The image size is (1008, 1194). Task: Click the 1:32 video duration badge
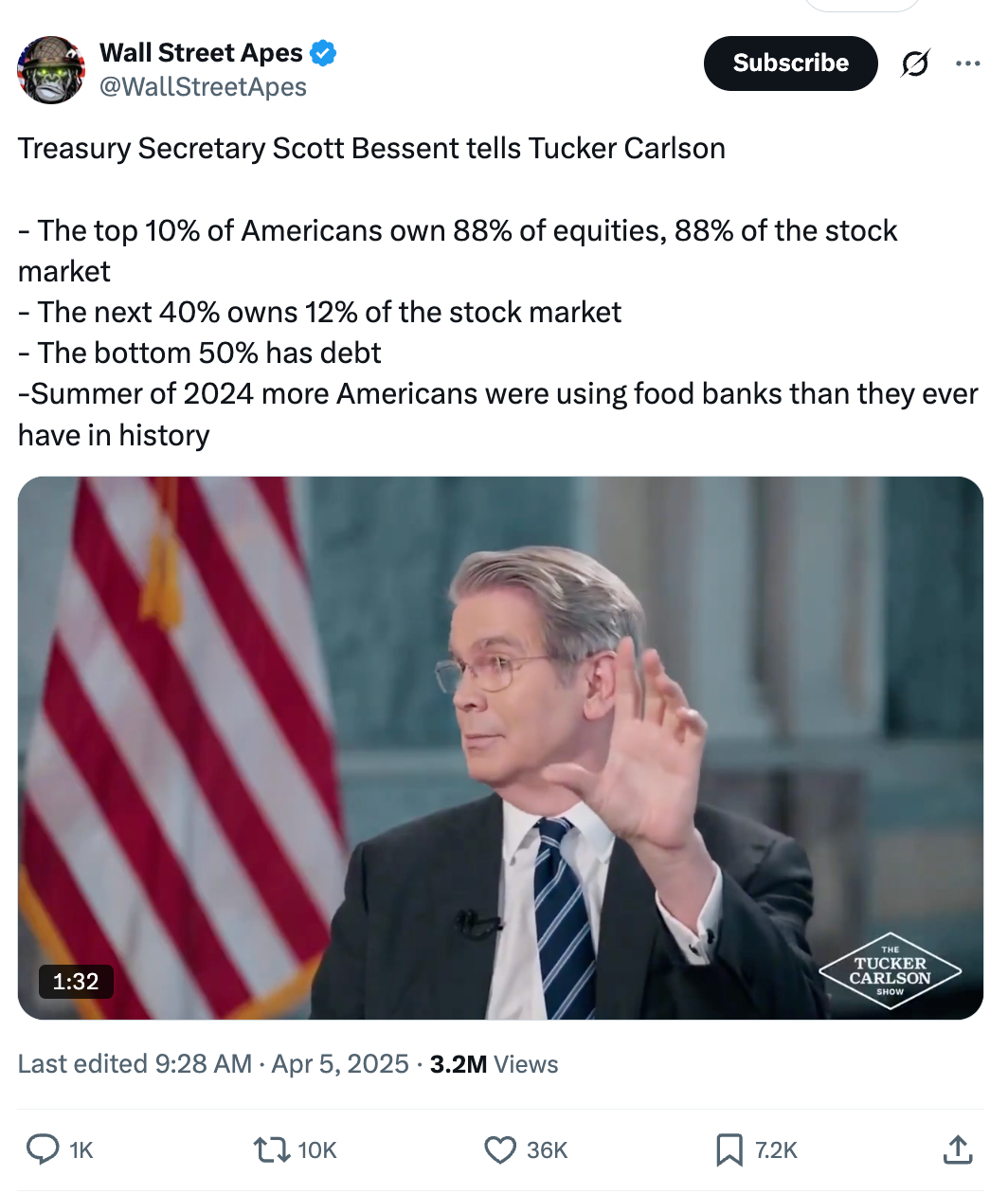click(x=76, y=981)
